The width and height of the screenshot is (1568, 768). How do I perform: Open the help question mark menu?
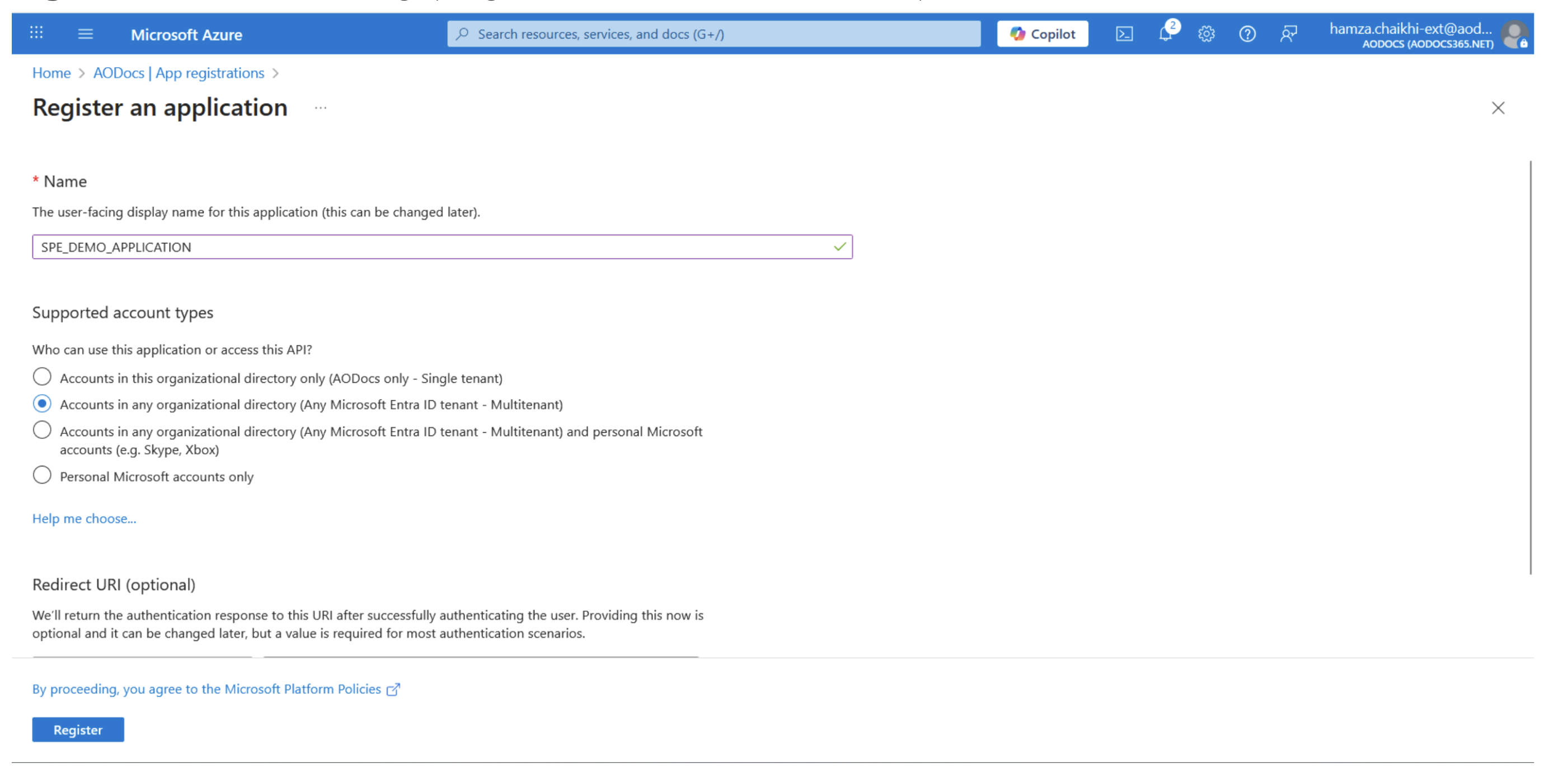[x=1247, y=34]
